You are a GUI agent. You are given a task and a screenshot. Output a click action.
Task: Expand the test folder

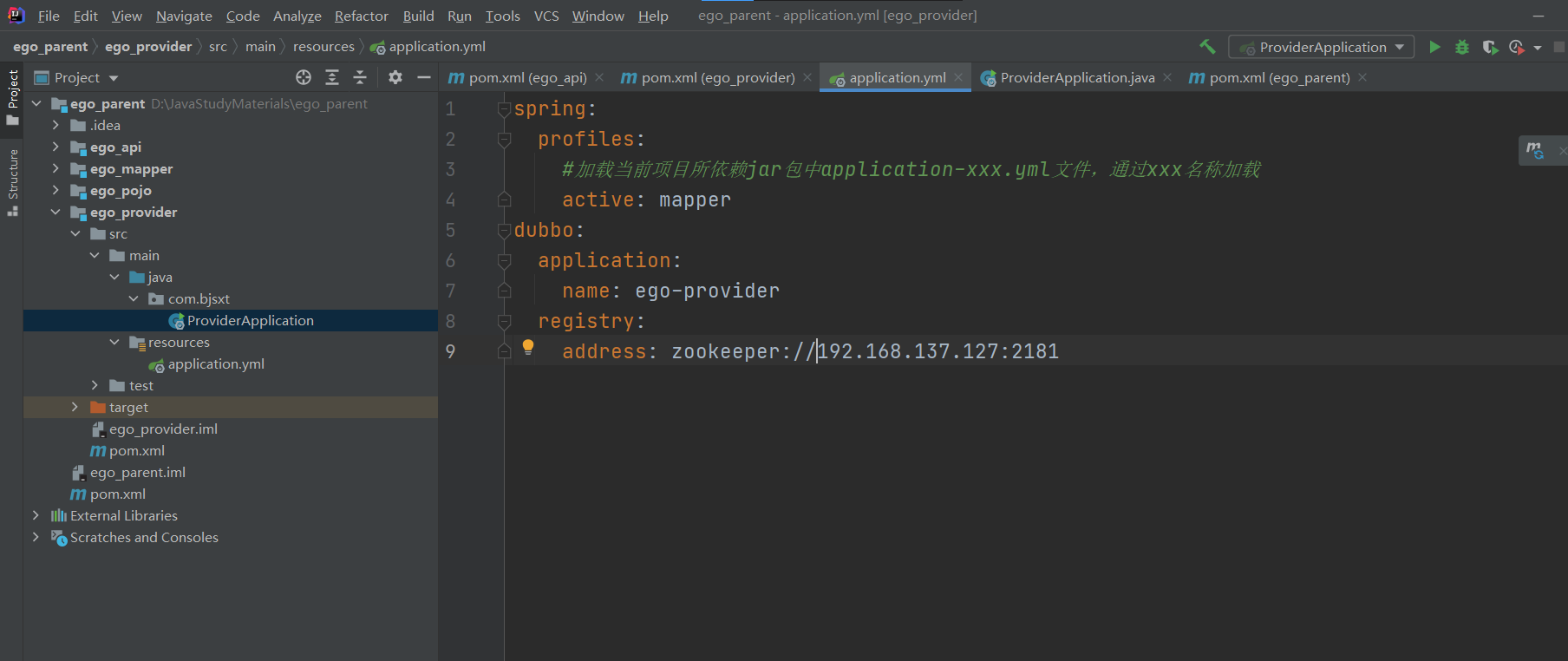tap(95, 385)
